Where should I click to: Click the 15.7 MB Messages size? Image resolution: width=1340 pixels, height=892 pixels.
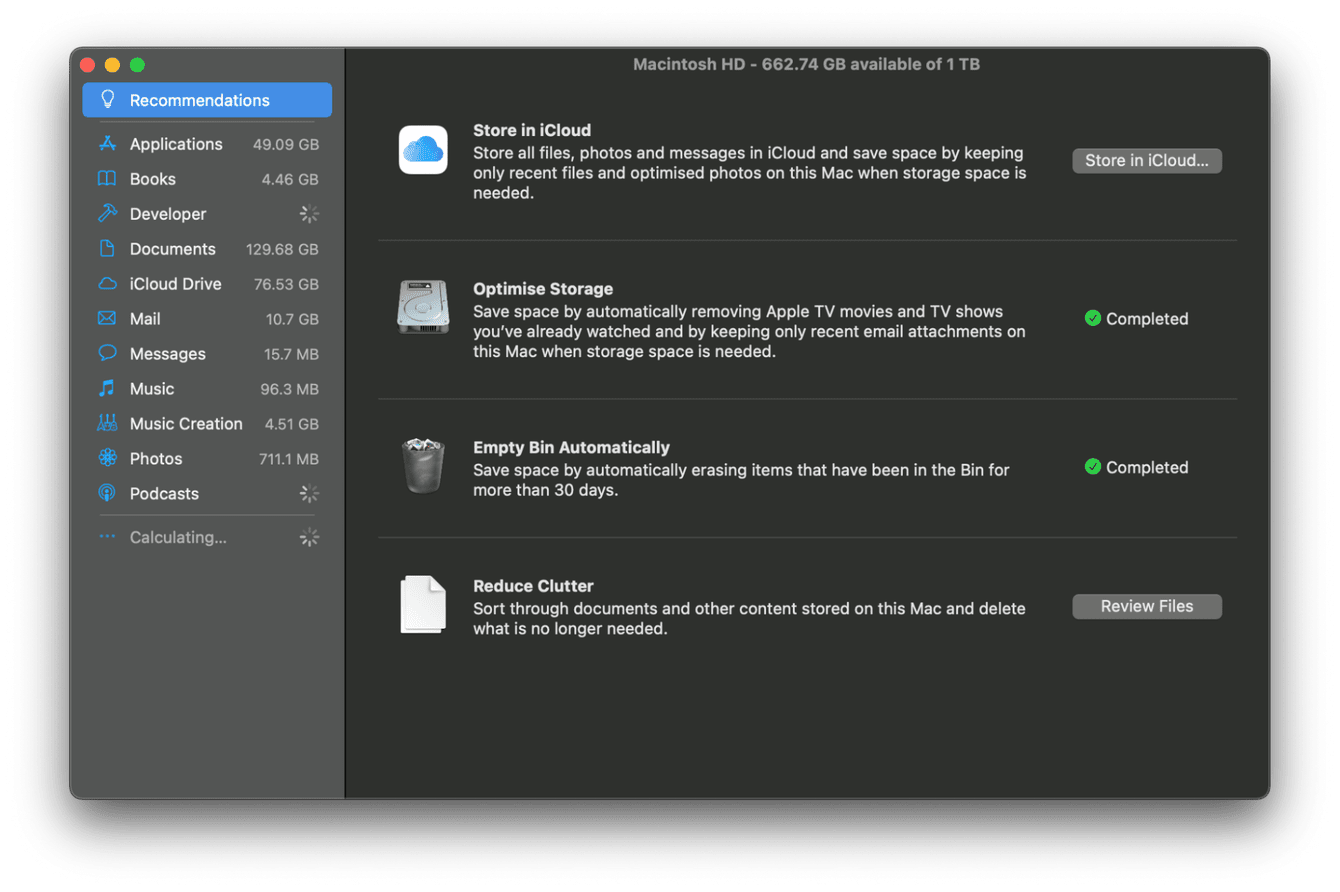point(291,354)
